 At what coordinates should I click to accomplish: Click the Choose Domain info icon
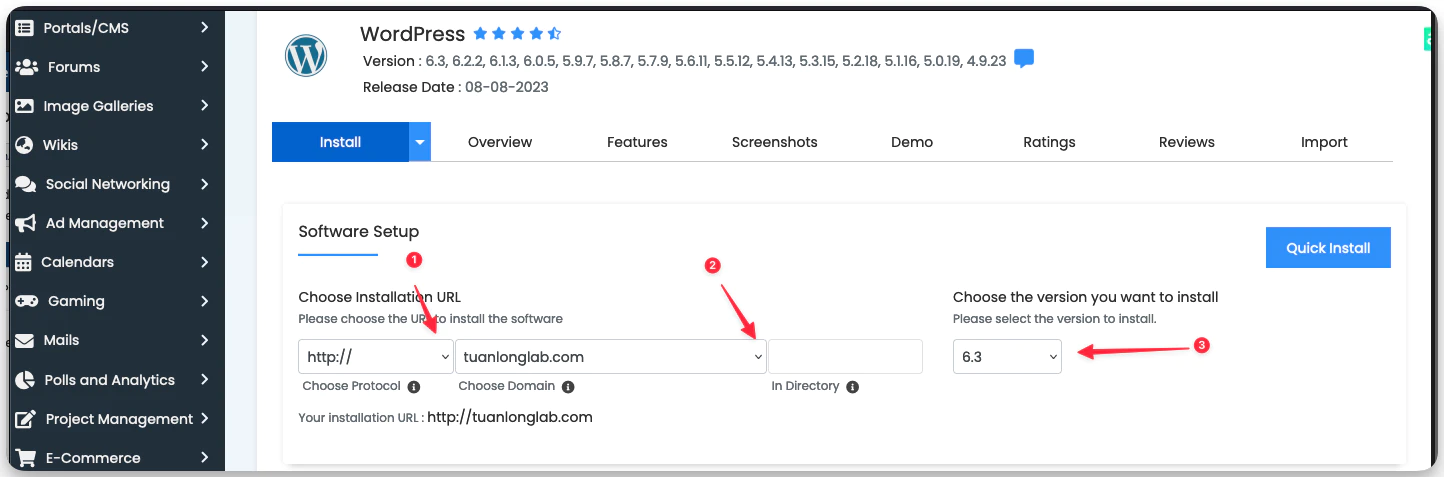pos(568,387)
